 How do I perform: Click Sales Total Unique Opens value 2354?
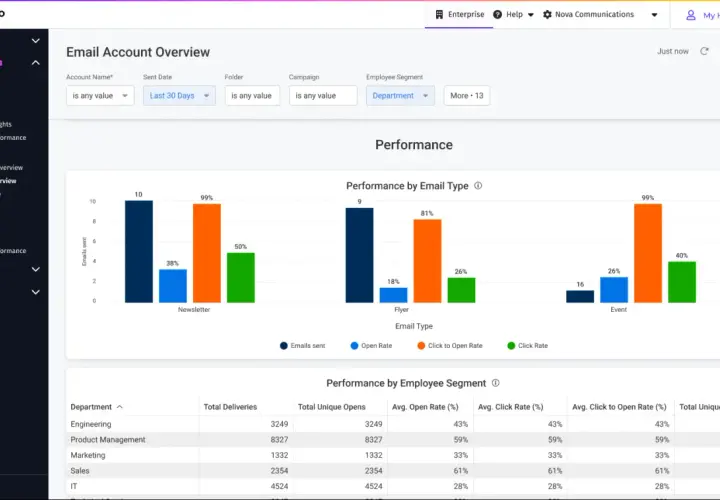coord(373,471)
